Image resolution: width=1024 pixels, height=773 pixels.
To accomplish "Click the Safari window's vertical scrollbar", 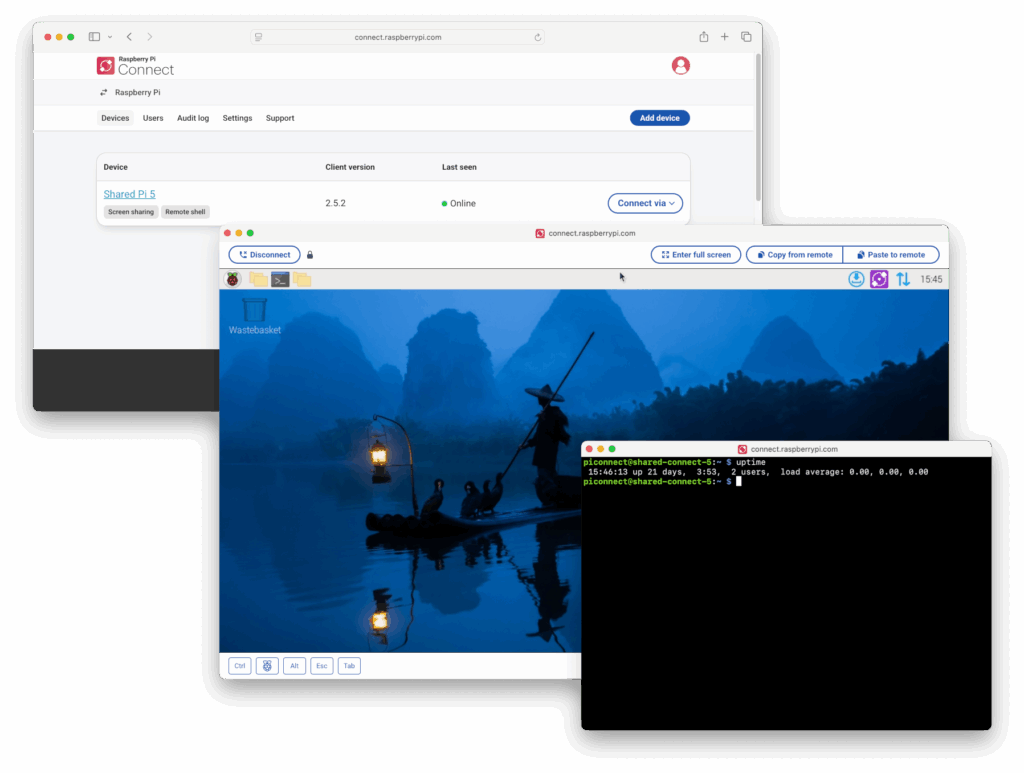I will 758,127.
